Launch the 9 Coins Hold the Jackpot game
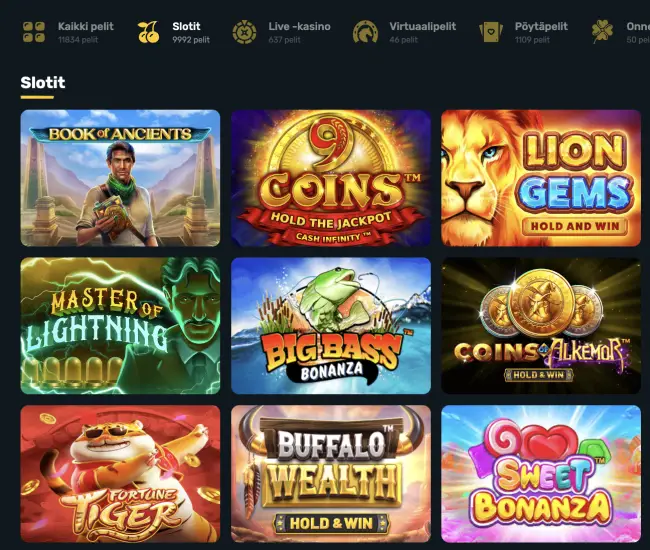The width and height of the screenshot is (650, 550). point(331,178)
